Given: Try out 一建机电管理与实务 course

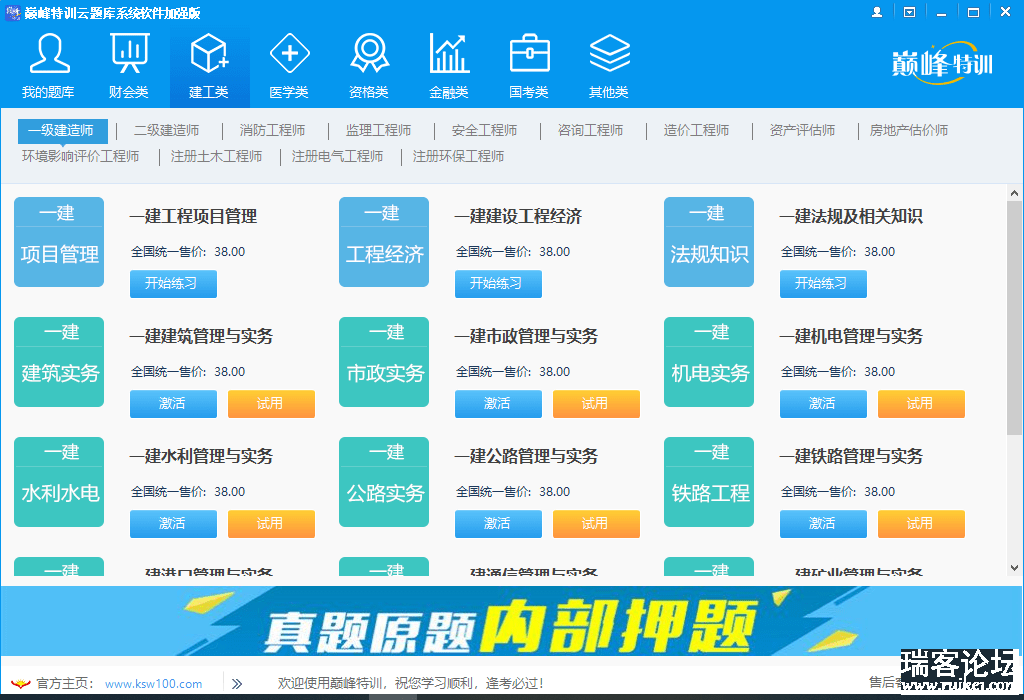Looking at the screenshot, I should (x=921, y=404).
